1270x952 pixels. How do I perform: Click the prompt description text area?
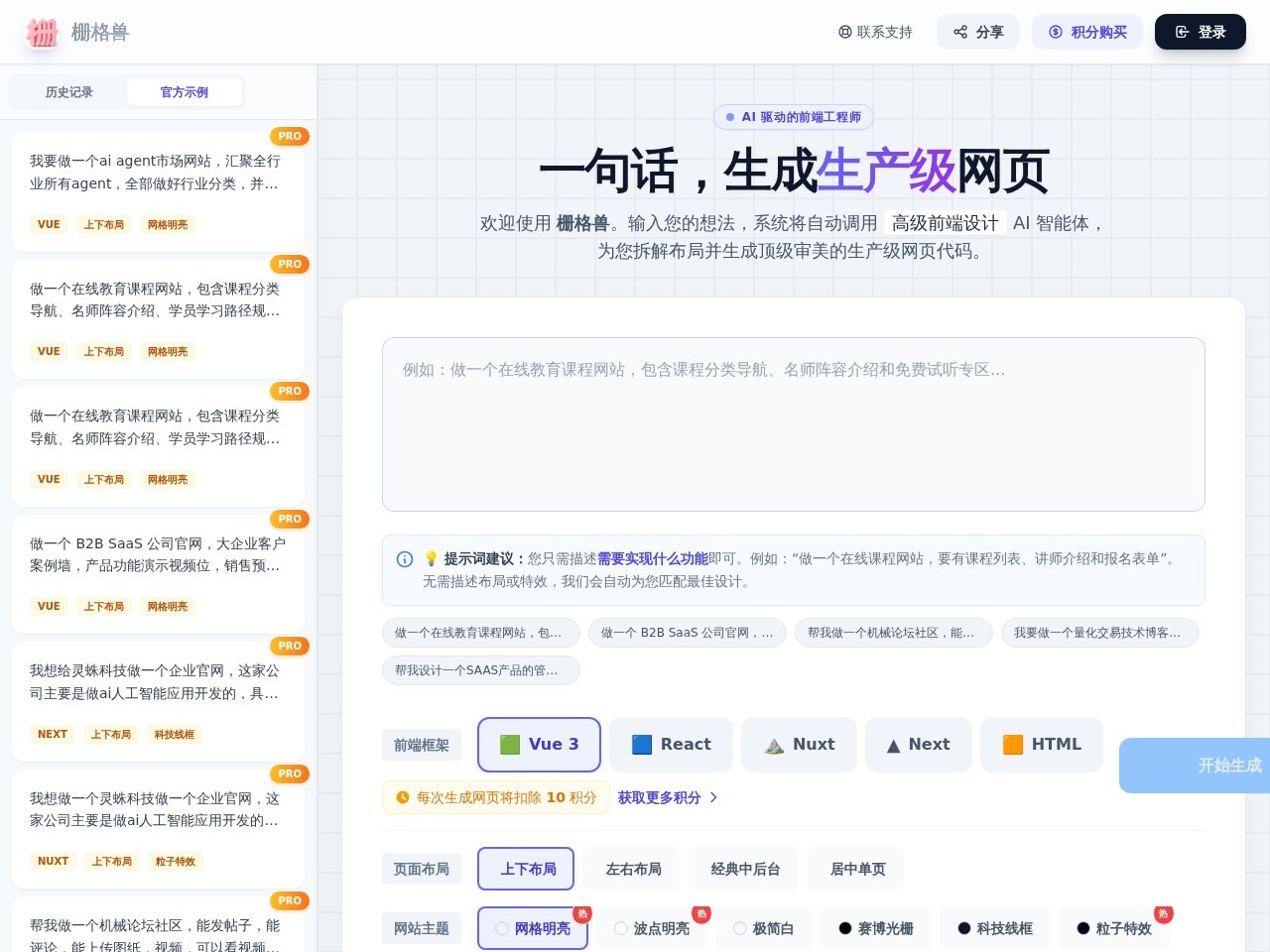point(794,424)
